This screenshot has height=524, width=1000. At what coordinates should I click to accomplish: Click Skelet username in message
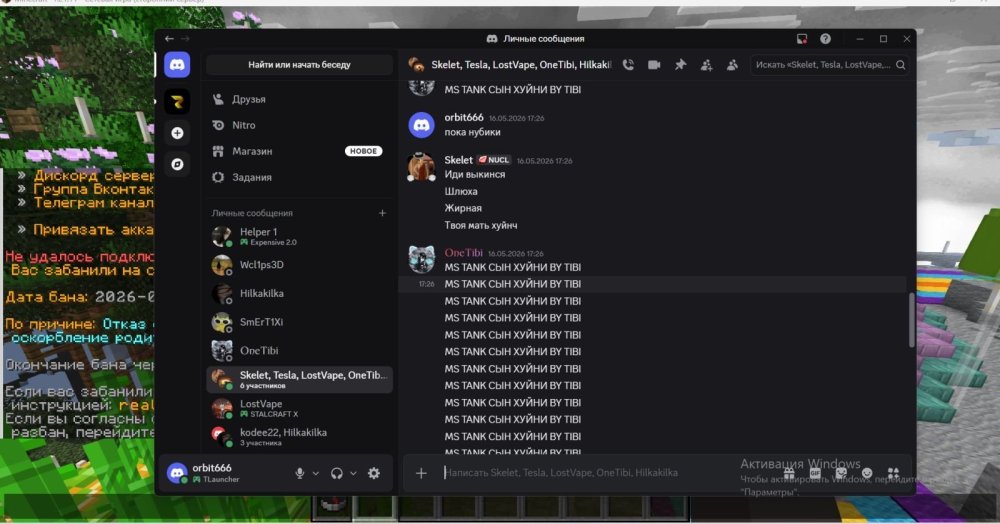pos(459,160)
